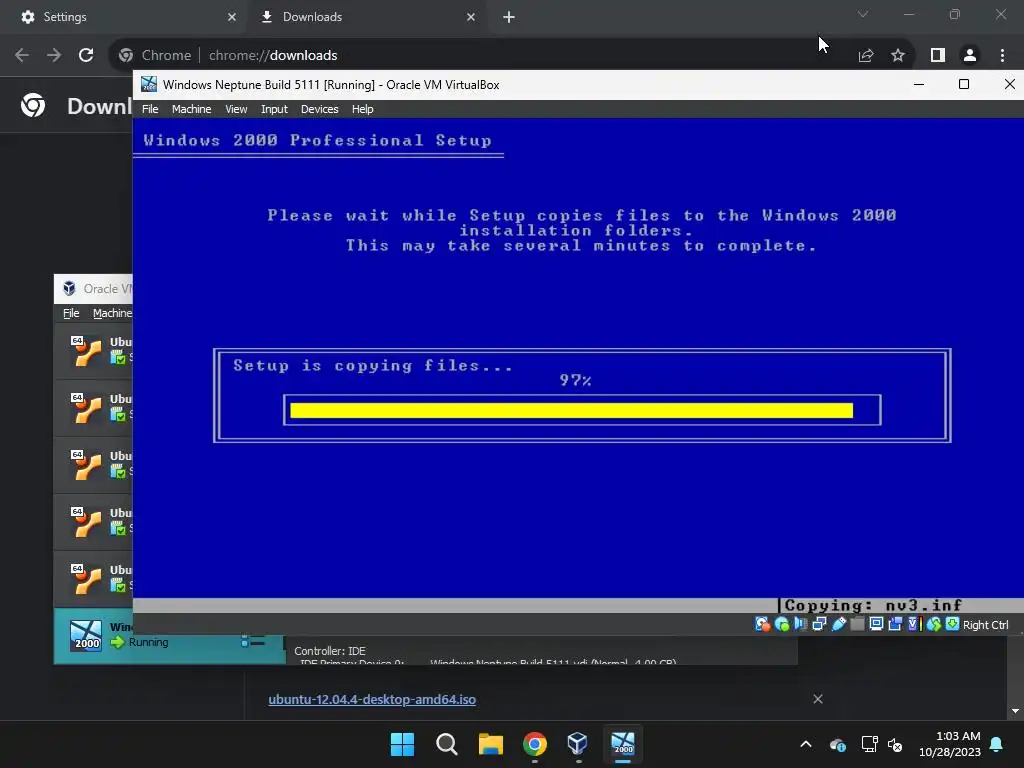The width and height of the screenshot is (1024, 768).
Task: Close the Downloads tab in Chrome
Action: 471,17
